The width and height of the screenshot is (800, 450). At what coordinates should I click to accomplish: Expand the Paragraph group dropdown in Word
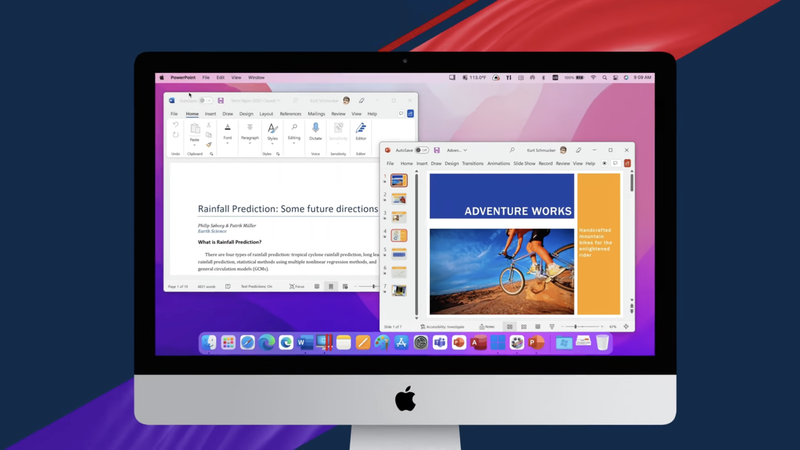(x=249, y=143)
